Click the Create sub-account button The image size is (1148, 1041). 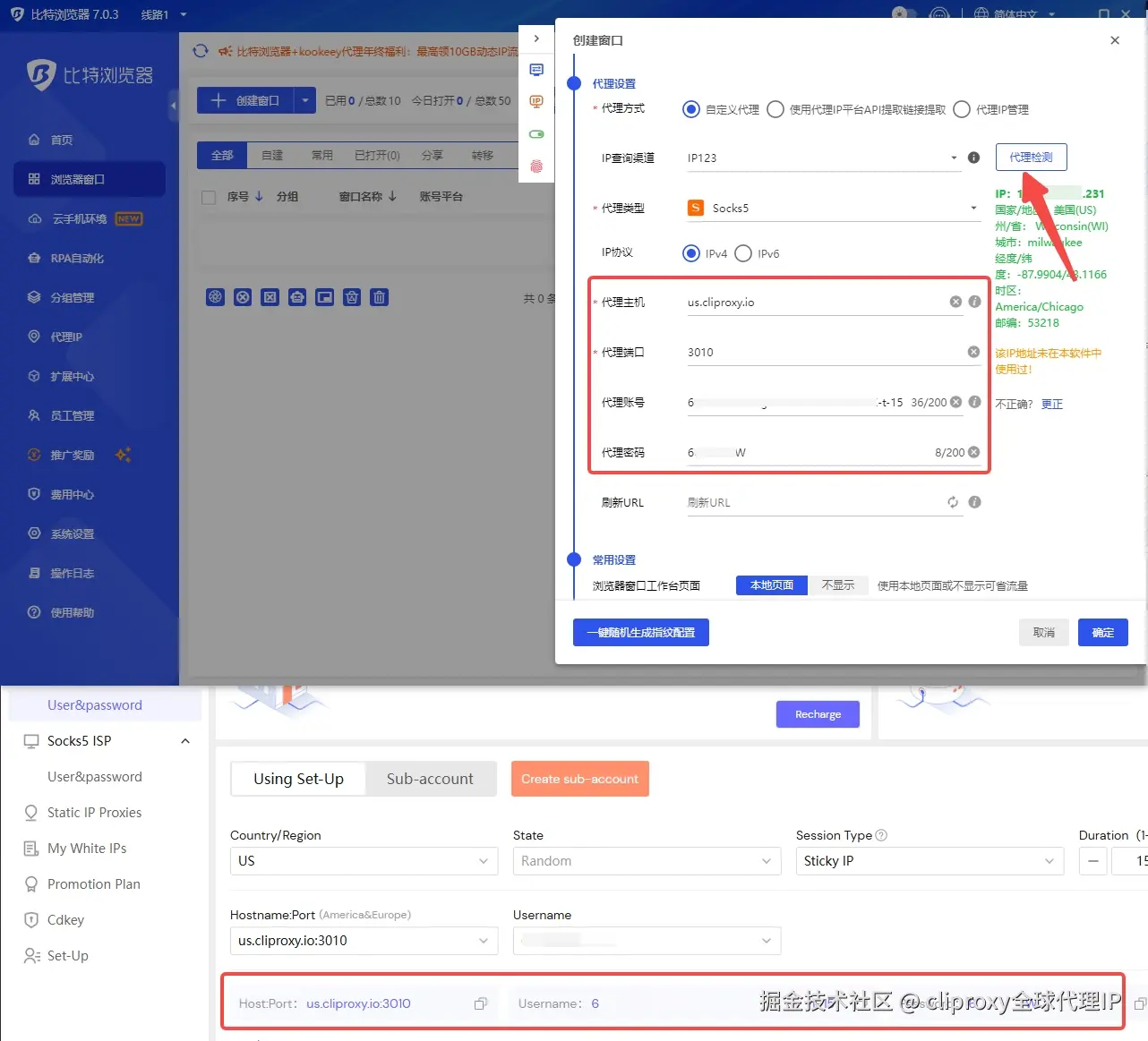tap(580, 779)
